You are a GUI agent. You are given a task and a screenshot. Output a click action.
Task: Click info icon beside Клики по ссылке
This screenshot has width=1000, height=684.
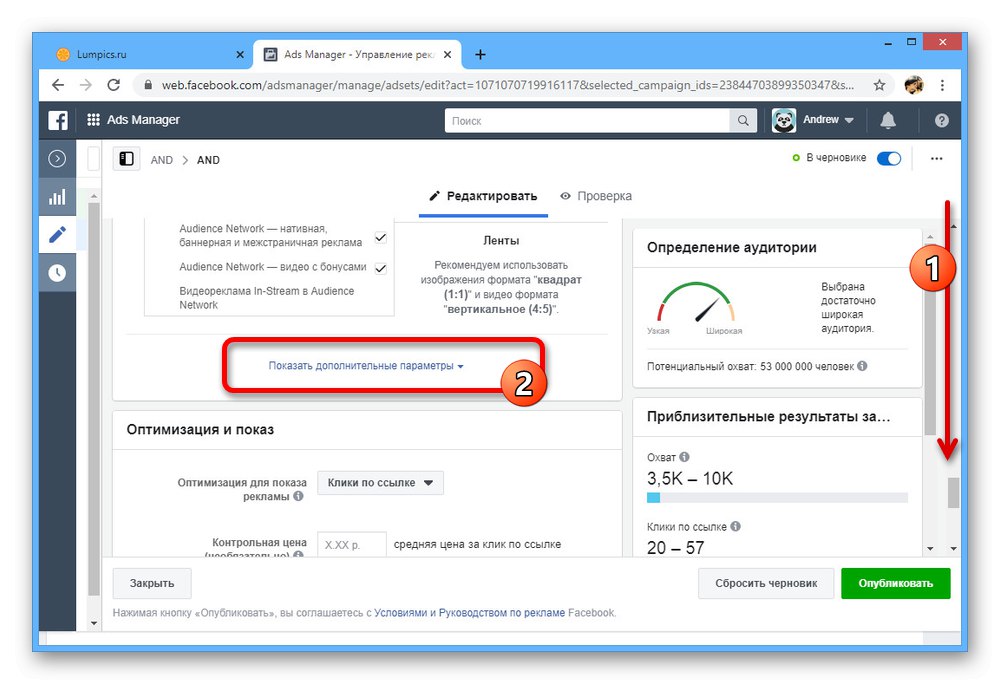tap(735, 527)
